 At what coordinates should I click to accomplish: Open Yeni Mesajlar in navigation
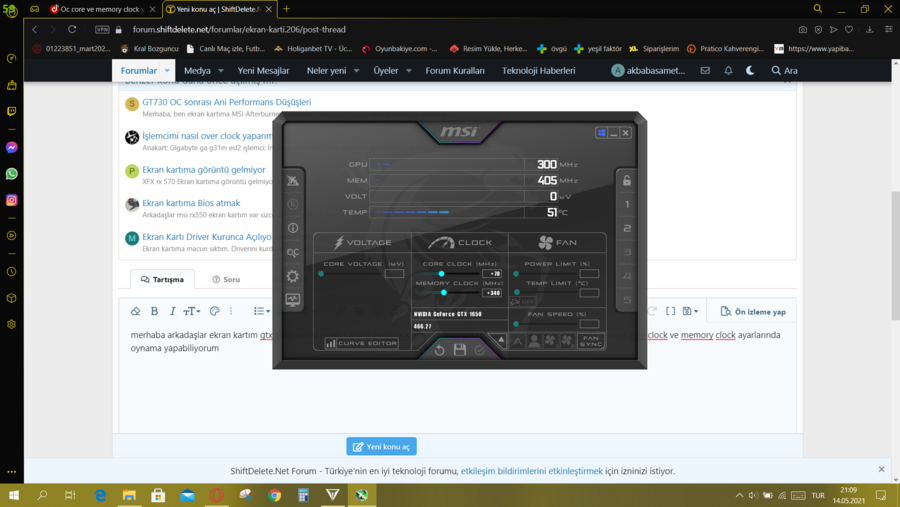pyautogui.click(x=263, y=71)
